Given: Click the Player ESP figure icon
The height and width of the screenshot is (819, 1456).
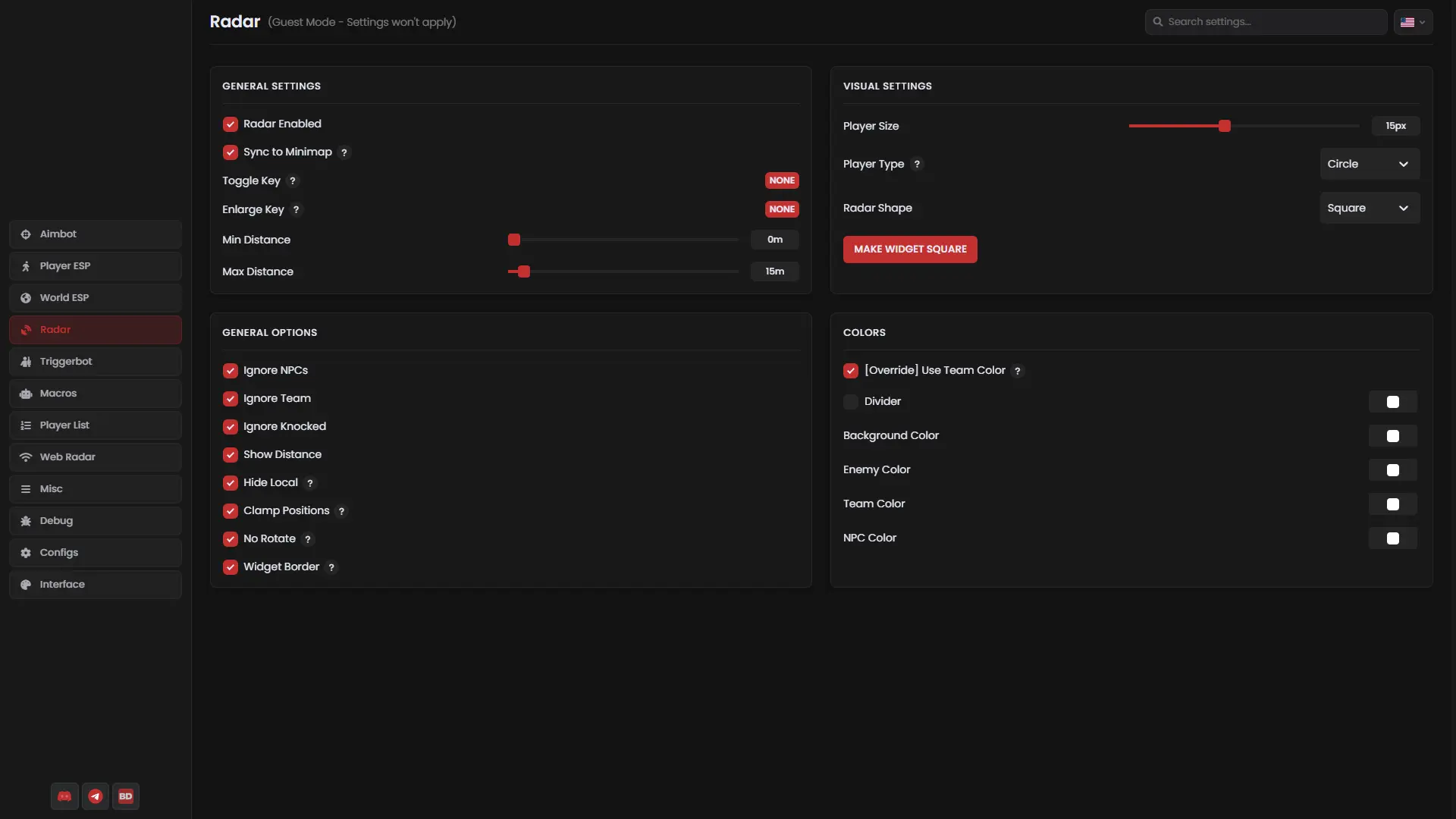Looking at the screenshot, I should pos(26,266).
